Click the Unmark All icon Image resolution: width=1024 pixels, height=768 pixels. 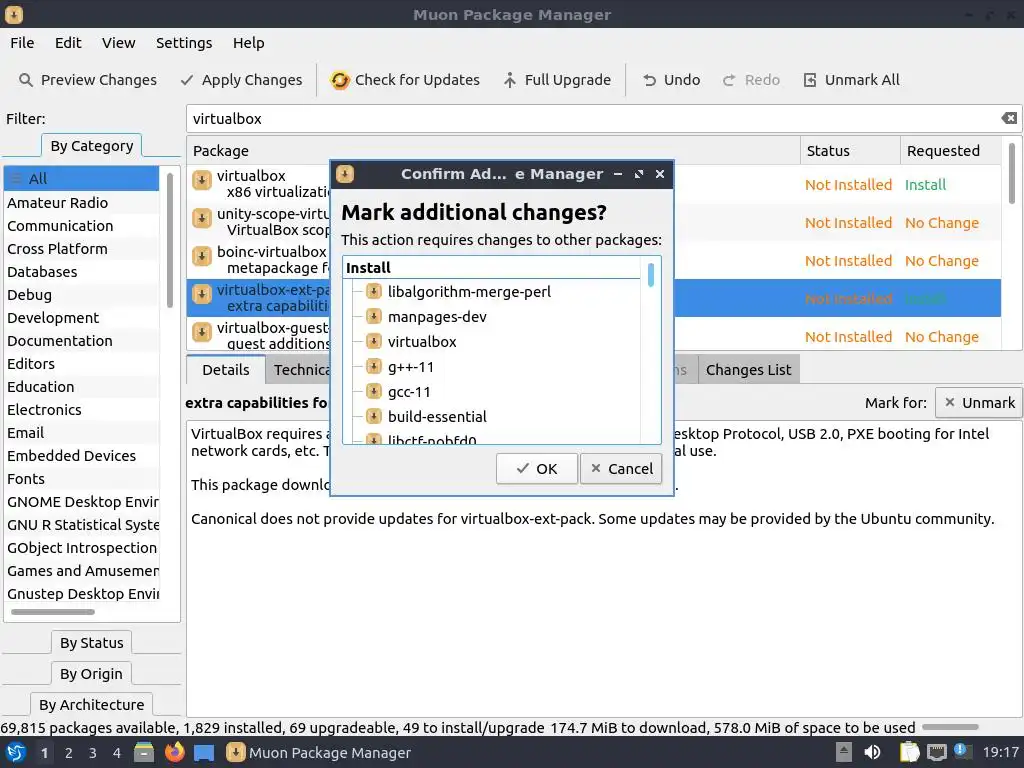(x=810, y=80)
